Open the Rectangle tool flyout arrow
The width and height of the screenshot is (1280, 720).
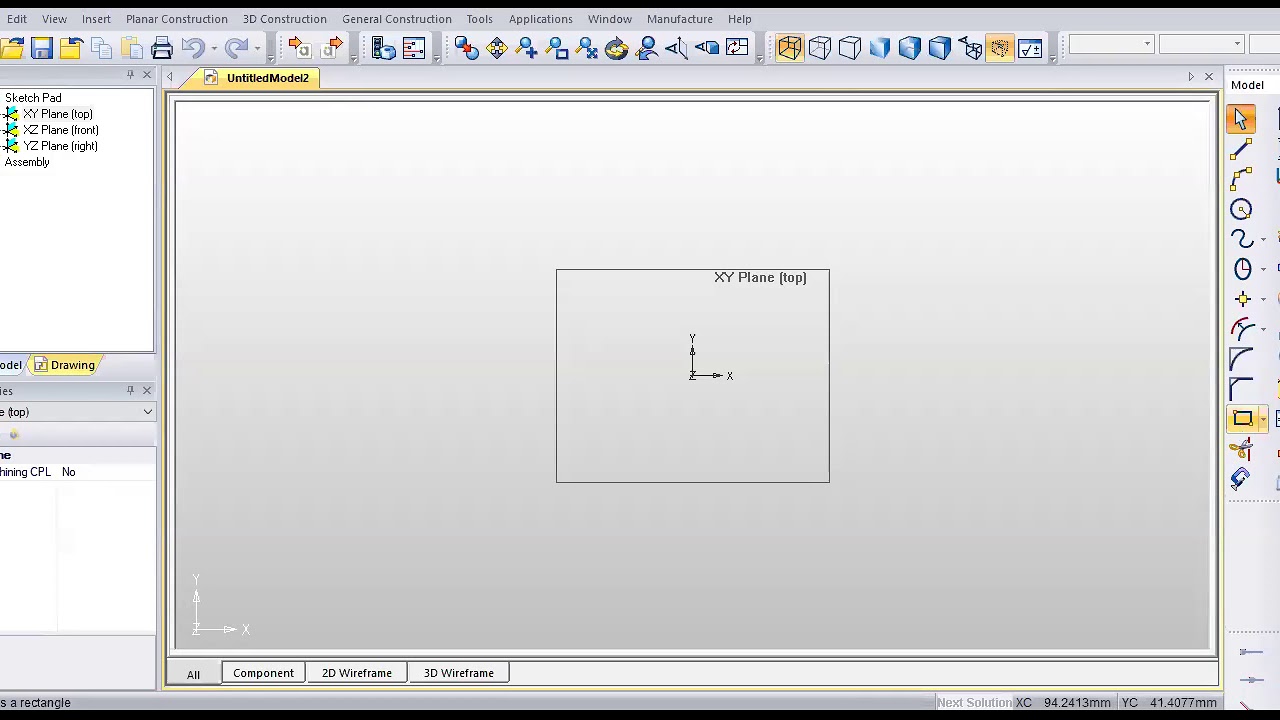click(1263, 419)
